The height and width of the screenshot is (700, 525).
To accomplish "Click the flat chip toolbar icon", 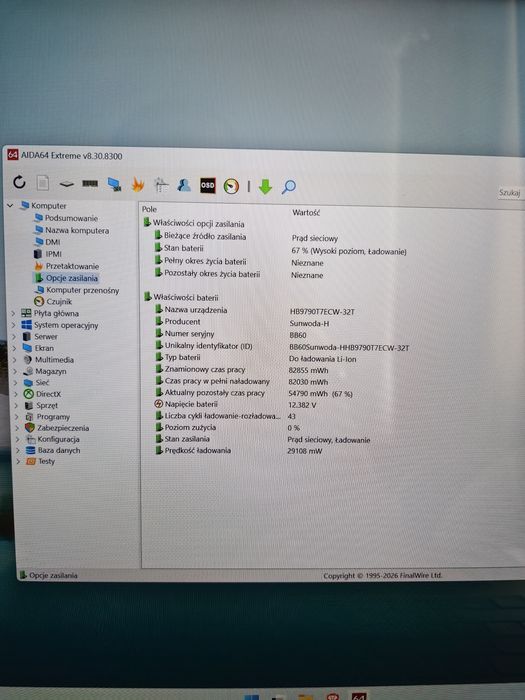I will (67, 183).
